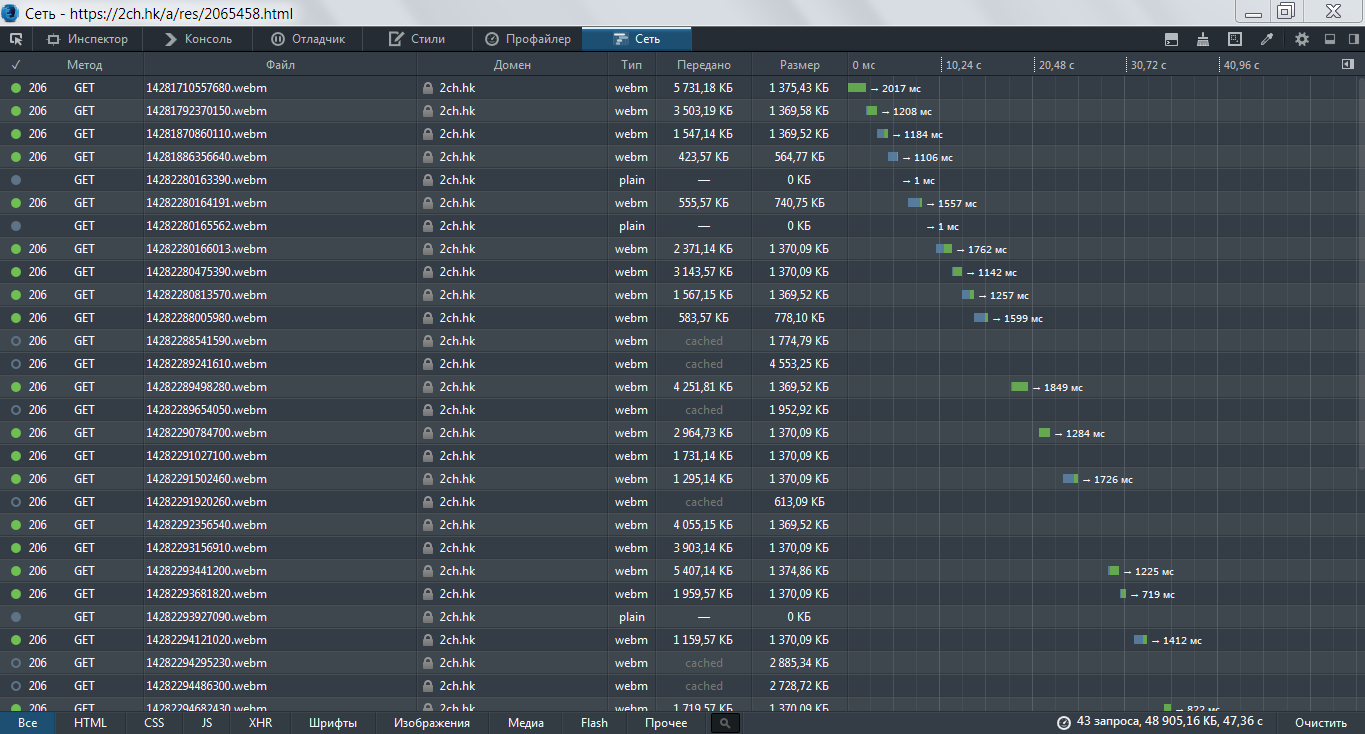1365x734 pixels.
Task: Activate the element picker icon
Action: tap(16, 39)
